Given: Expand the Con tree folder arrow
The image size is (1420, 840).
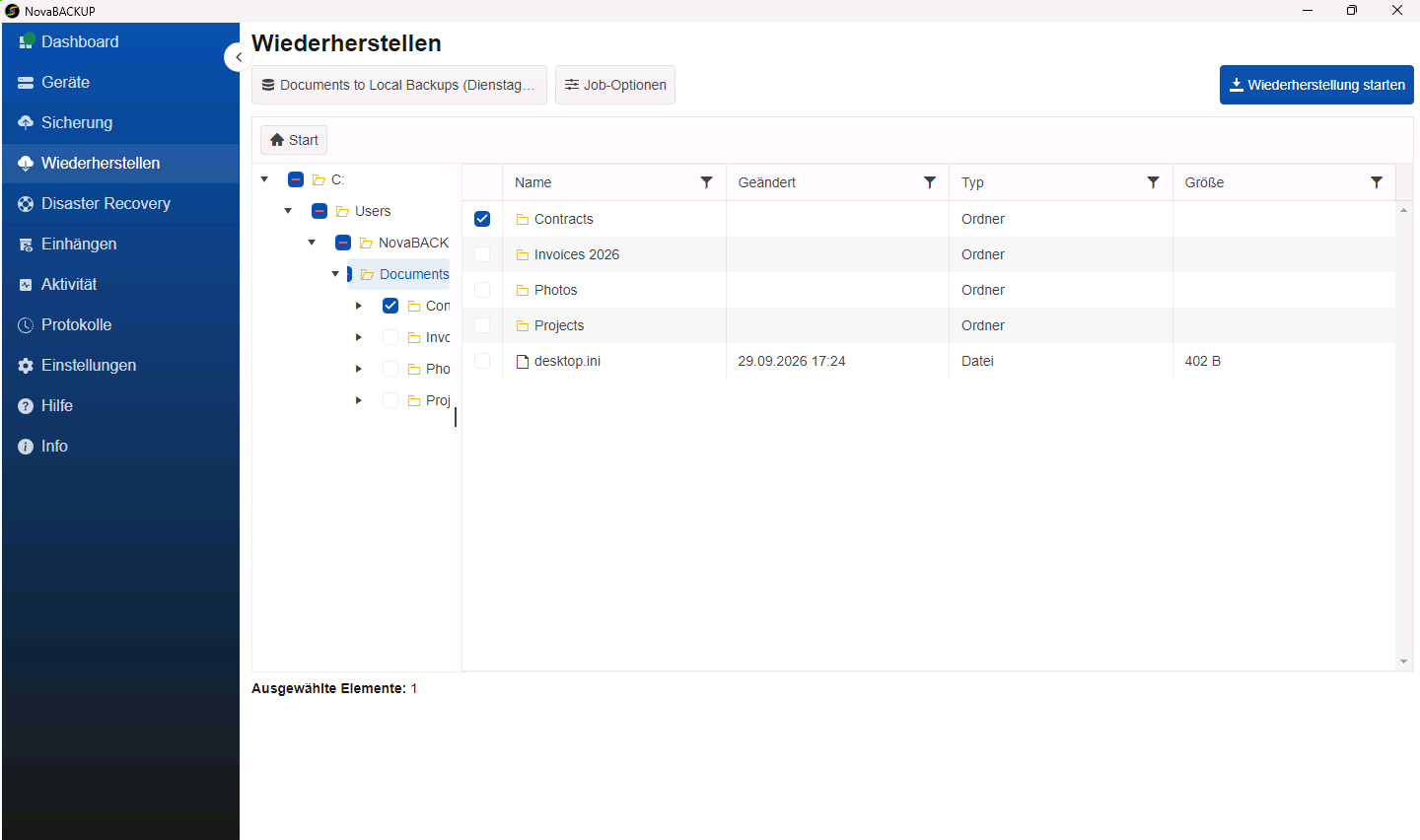Looking at the screenshot, I should click(x=359, y=306).
